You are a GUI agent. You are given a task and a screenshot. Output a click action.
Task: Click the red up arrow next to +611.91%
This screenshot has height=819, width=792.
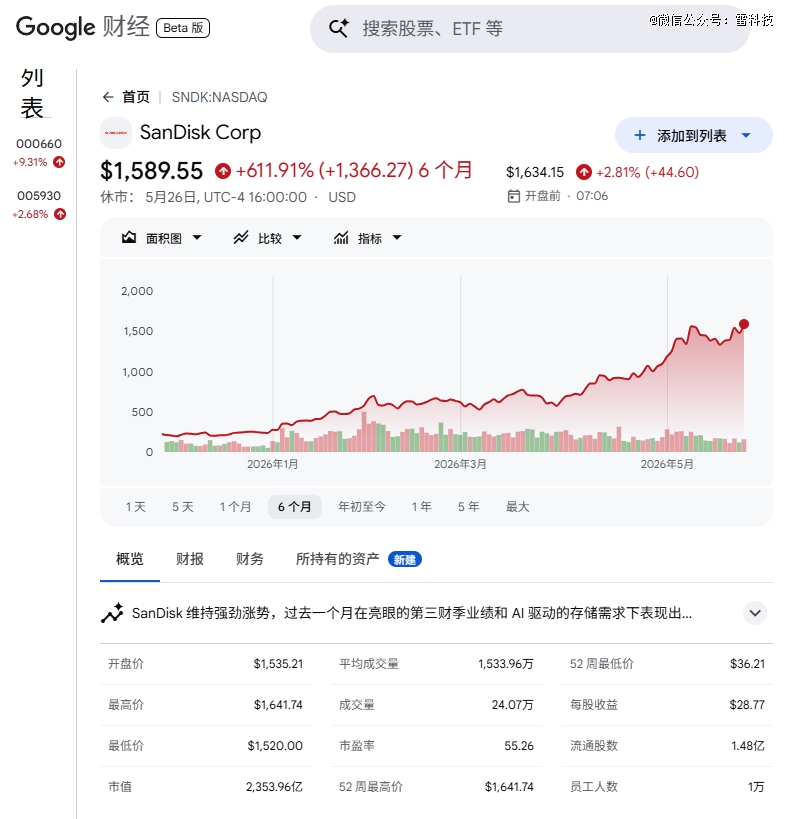223,171
